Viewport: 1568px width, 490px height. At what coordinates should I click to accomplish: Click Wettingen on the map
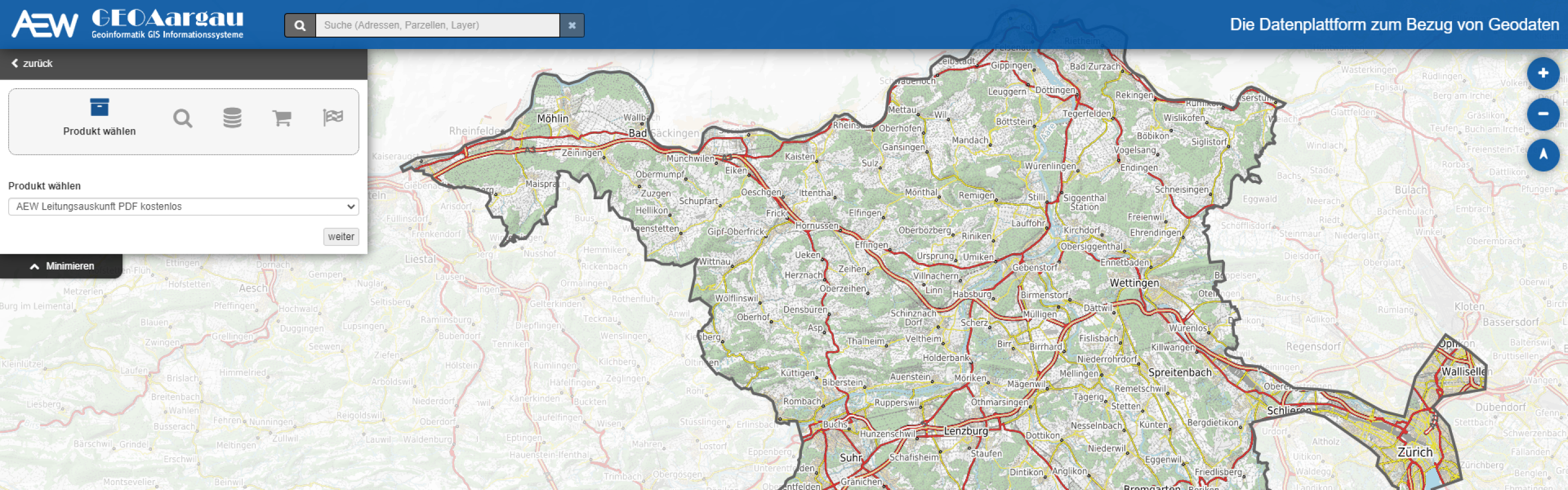(x=1134, y=283)
